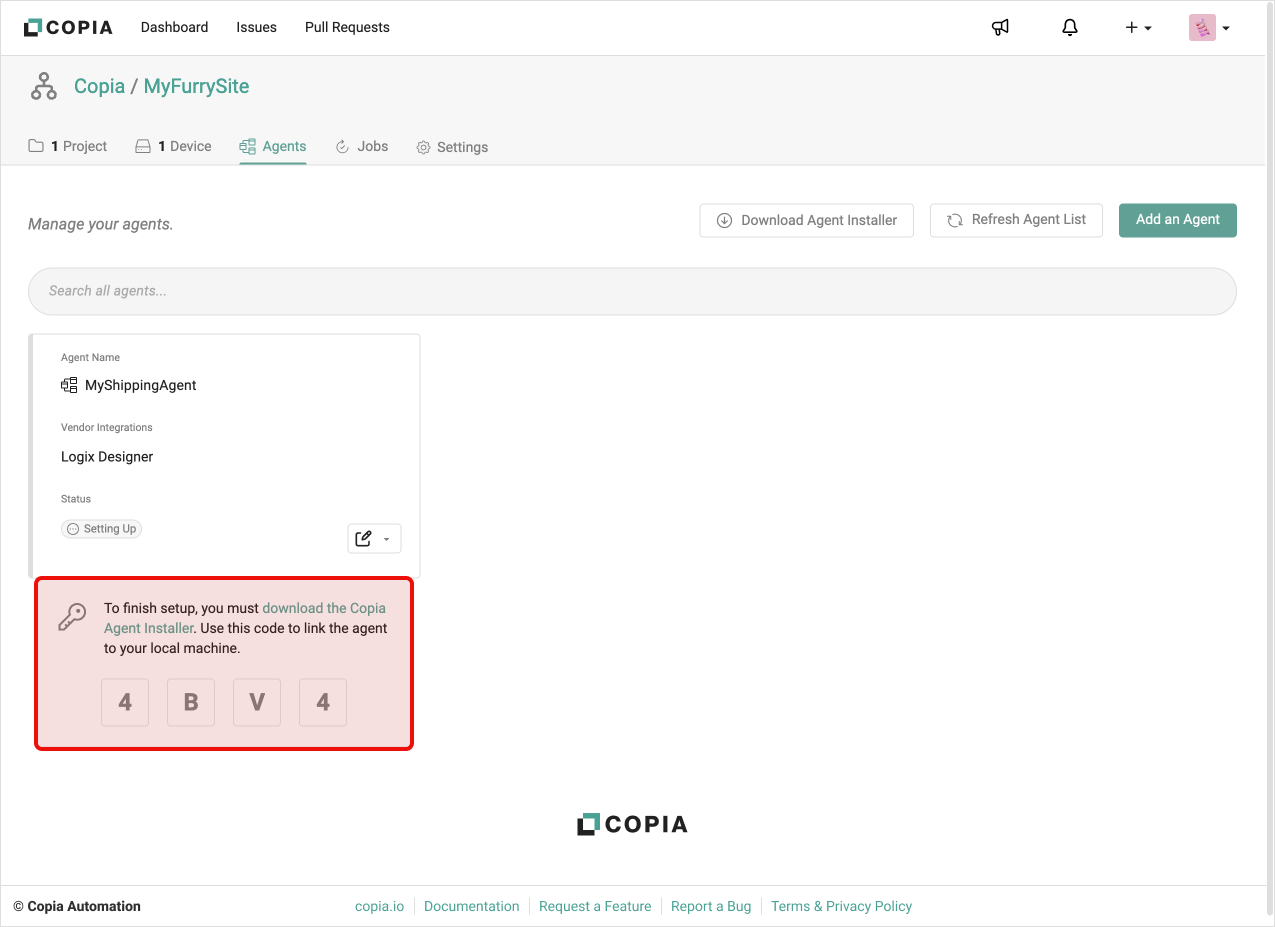Click the organization icon beside Copia
The height and width of the screenshot is (927, 1275).
coord(44,87)
